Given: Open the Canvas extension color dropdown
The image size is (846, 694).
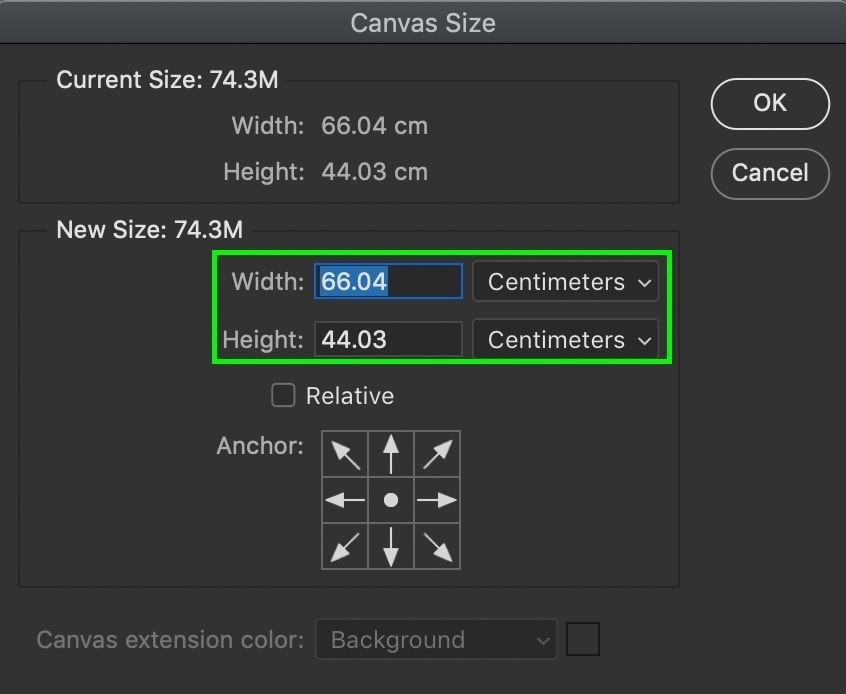Looking at the screenshot, I should point(436,639).
